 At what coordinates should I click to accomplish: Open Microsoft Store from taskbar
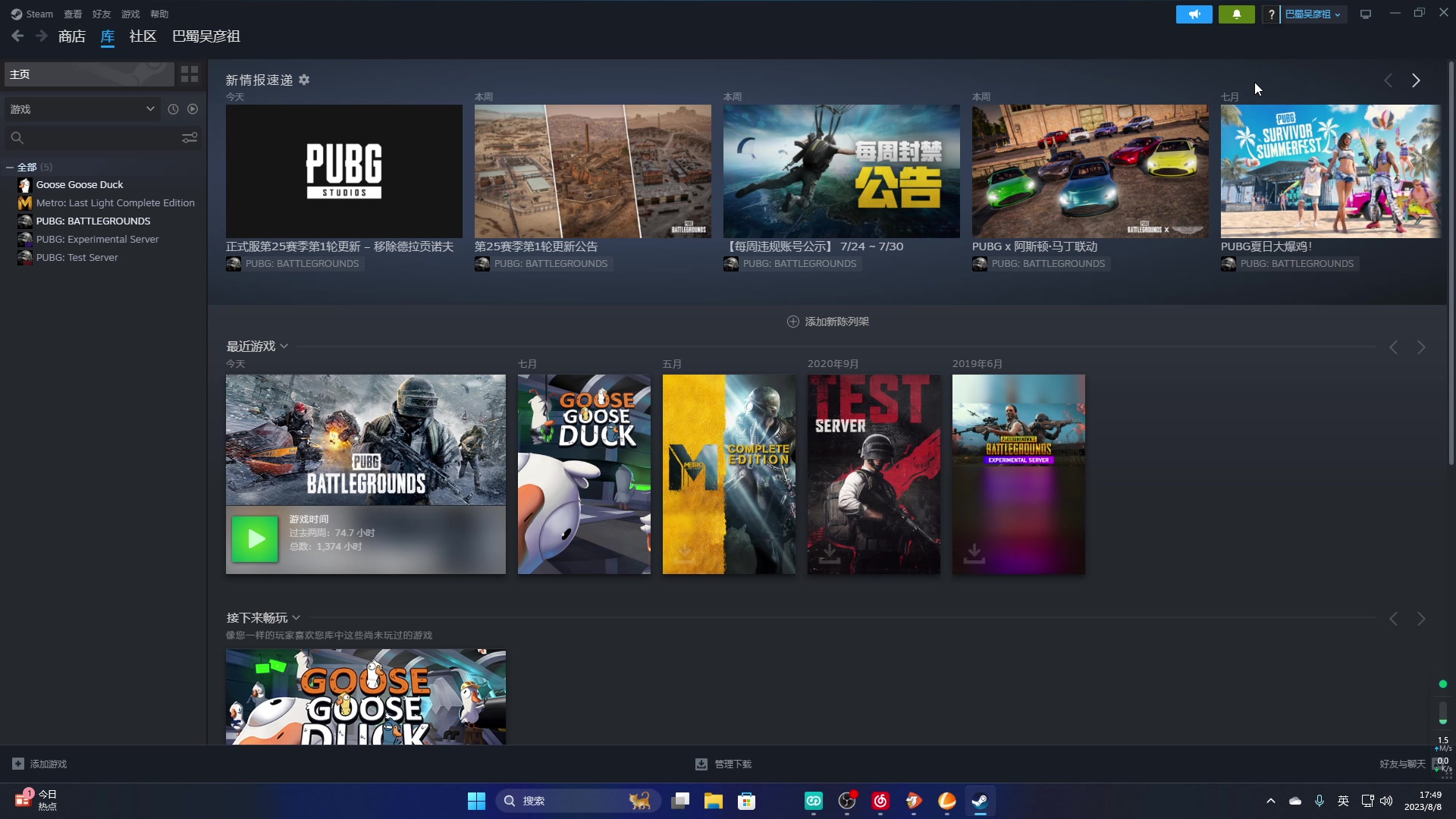746,801
